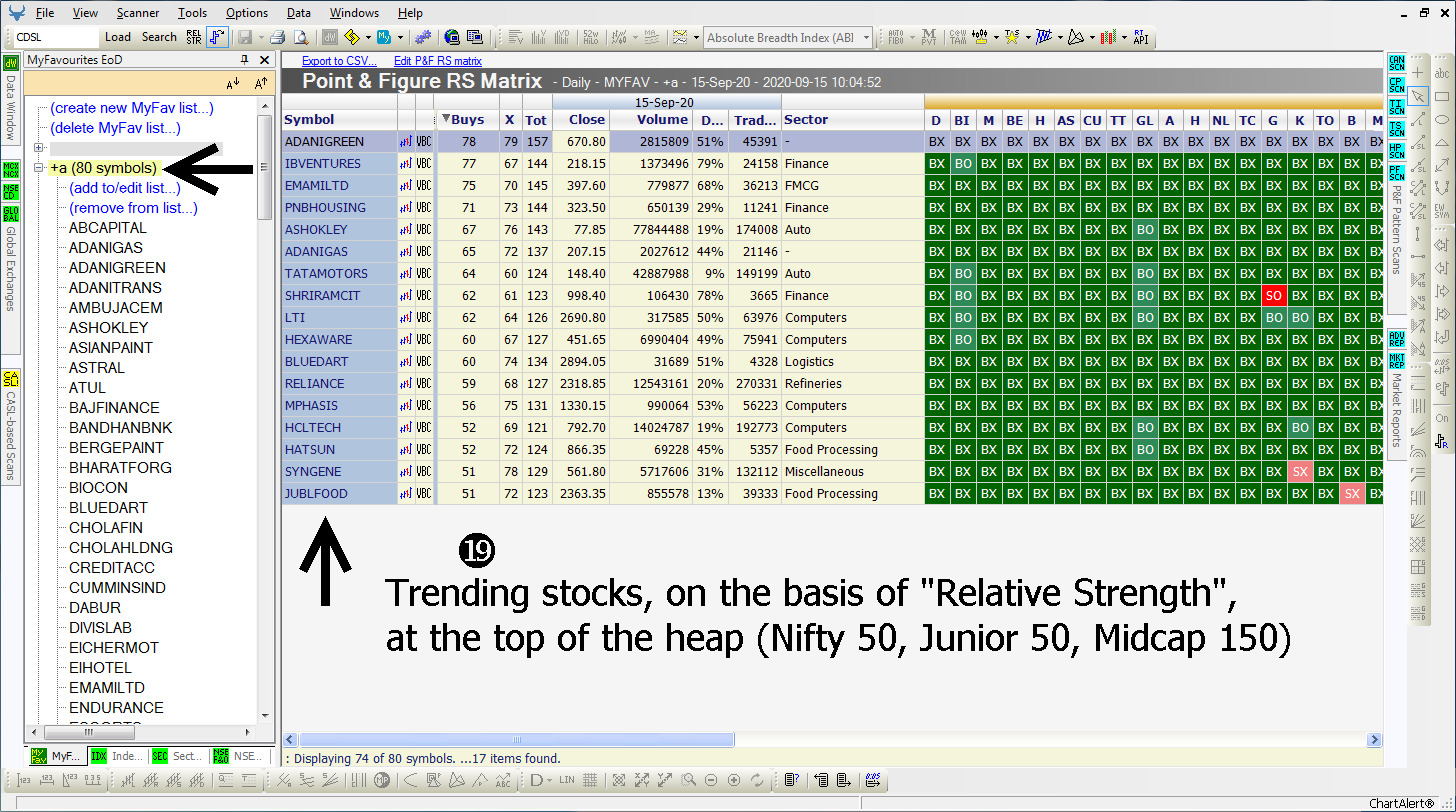This screenshot has height=812, width=1456.
Task: Open the CAN SCN scan icon
Action: 1397,62
